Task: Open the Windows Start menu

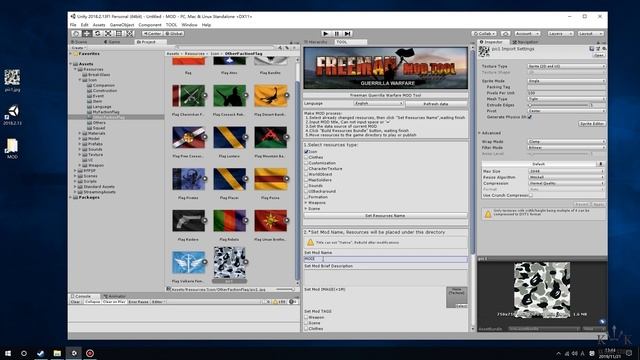Action: tap(8, 353)
